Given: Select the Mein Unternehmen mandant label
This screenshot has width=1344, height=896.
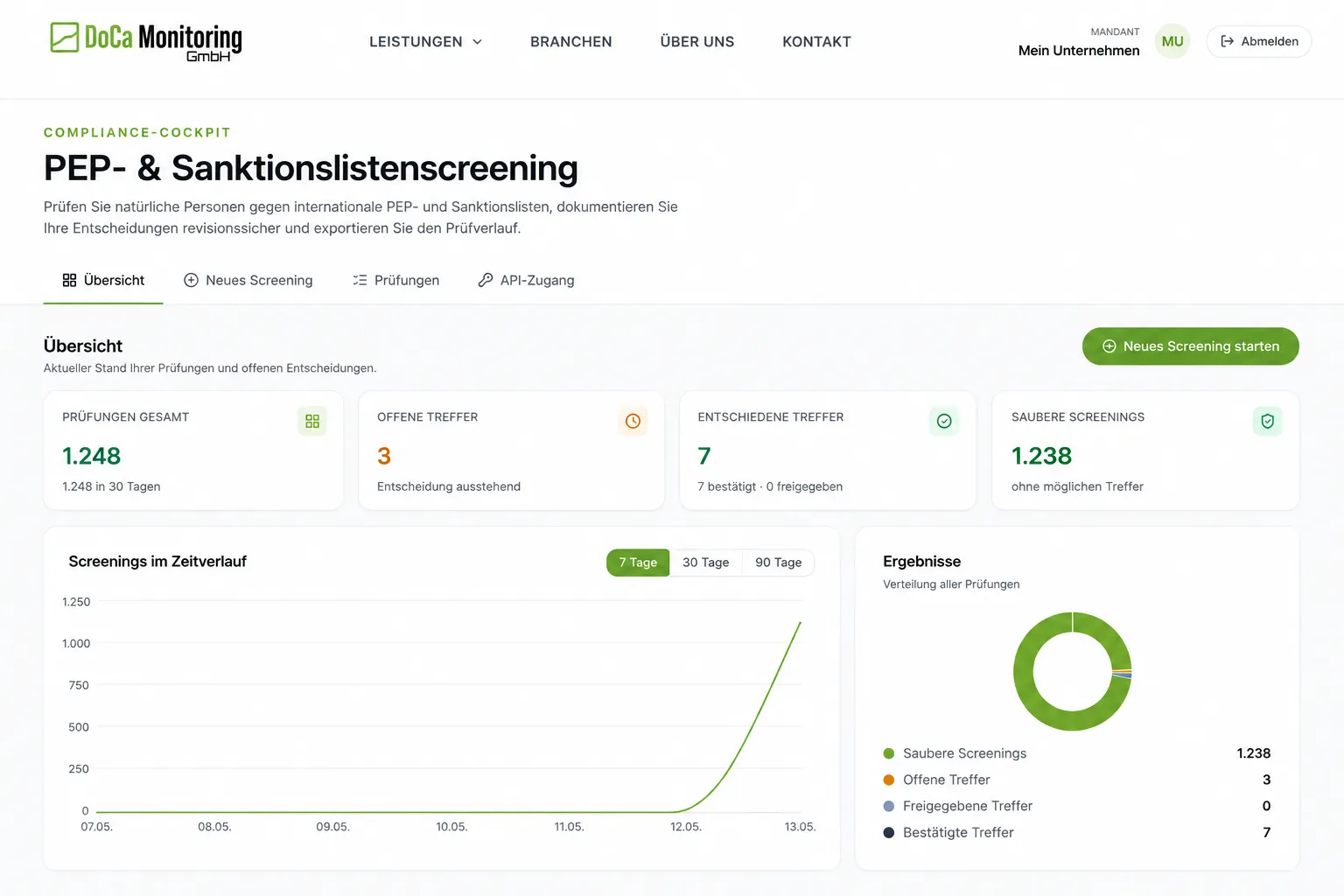Looking at the screenshot, I should 1079,51.
